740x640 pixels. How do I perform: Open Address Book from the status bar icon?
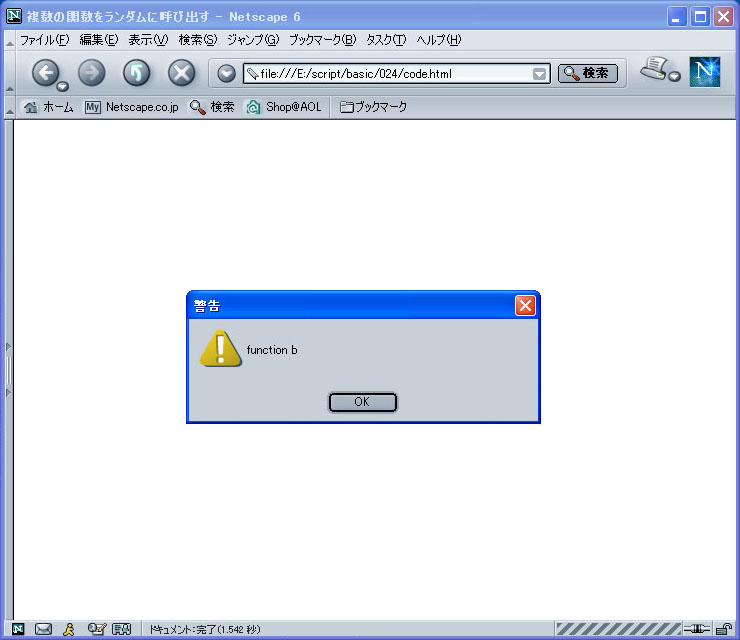121,629
